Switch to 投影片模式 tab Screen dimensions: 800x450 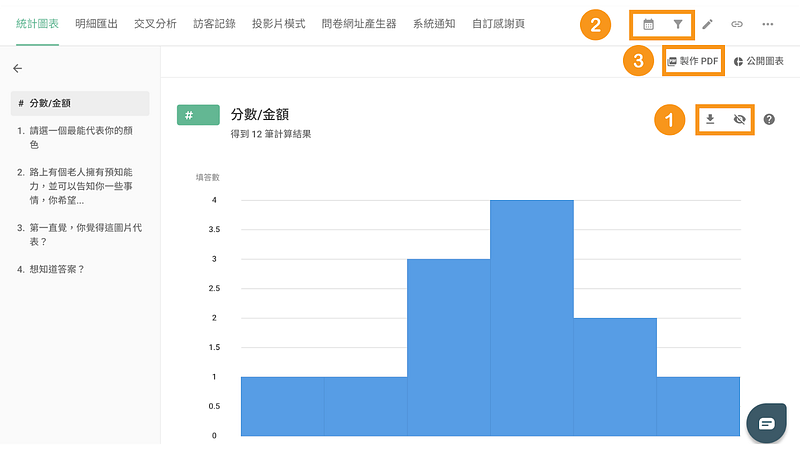click(x=279, y=23)
